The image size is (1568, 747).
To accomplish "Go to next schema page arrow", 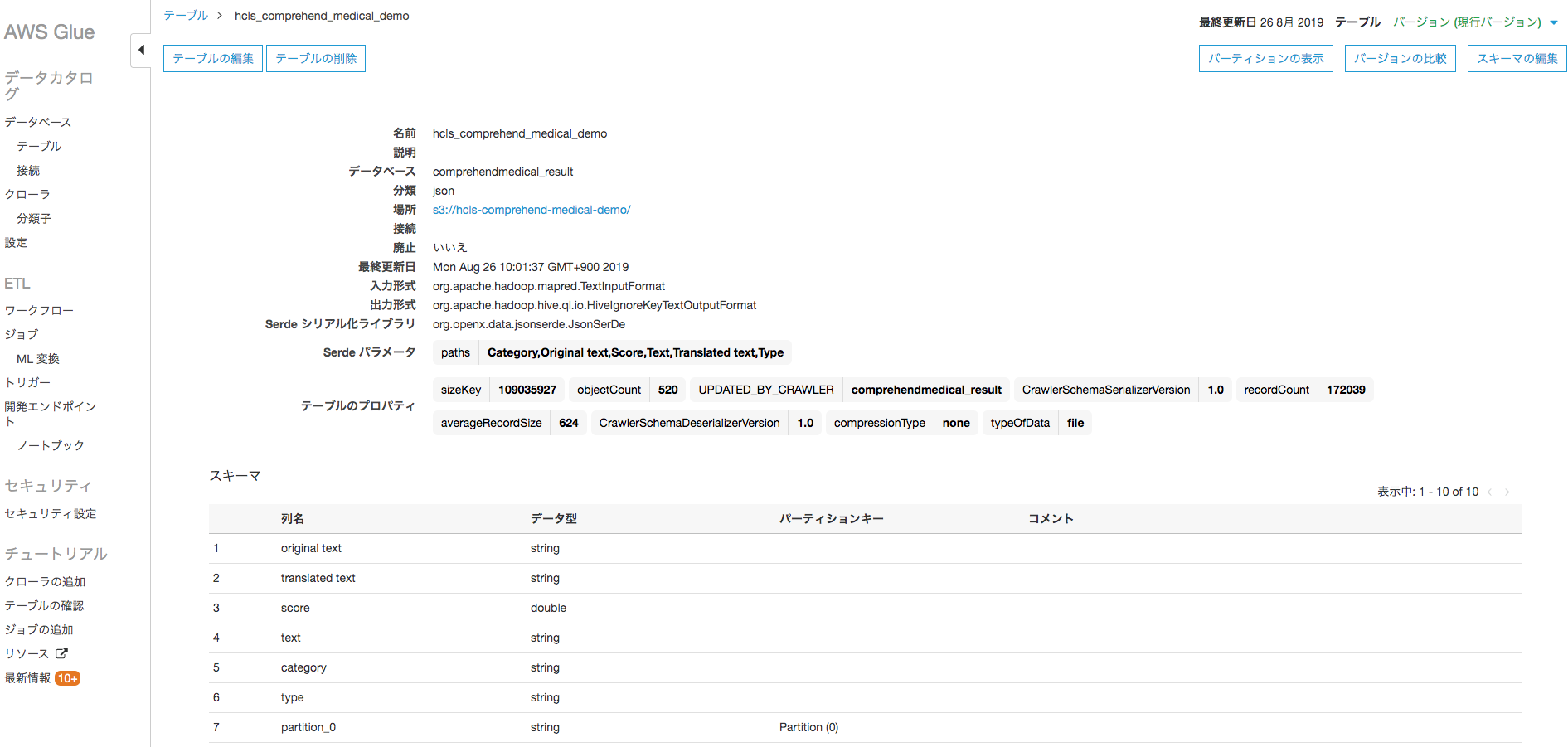I will tap(1507, 492).
